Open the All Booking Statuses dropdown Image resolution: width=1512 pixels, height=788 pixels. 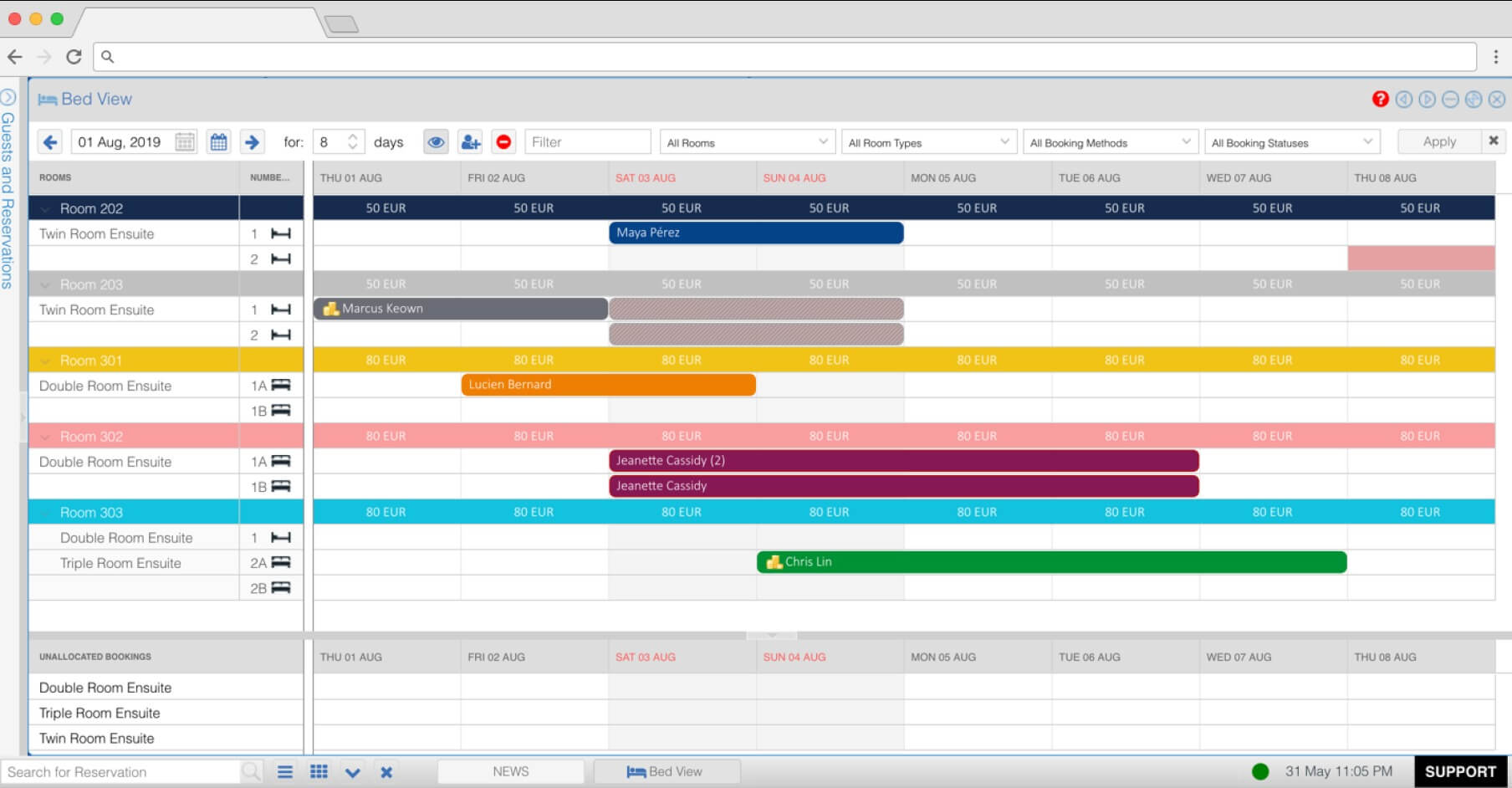[x=1291, y=142]
